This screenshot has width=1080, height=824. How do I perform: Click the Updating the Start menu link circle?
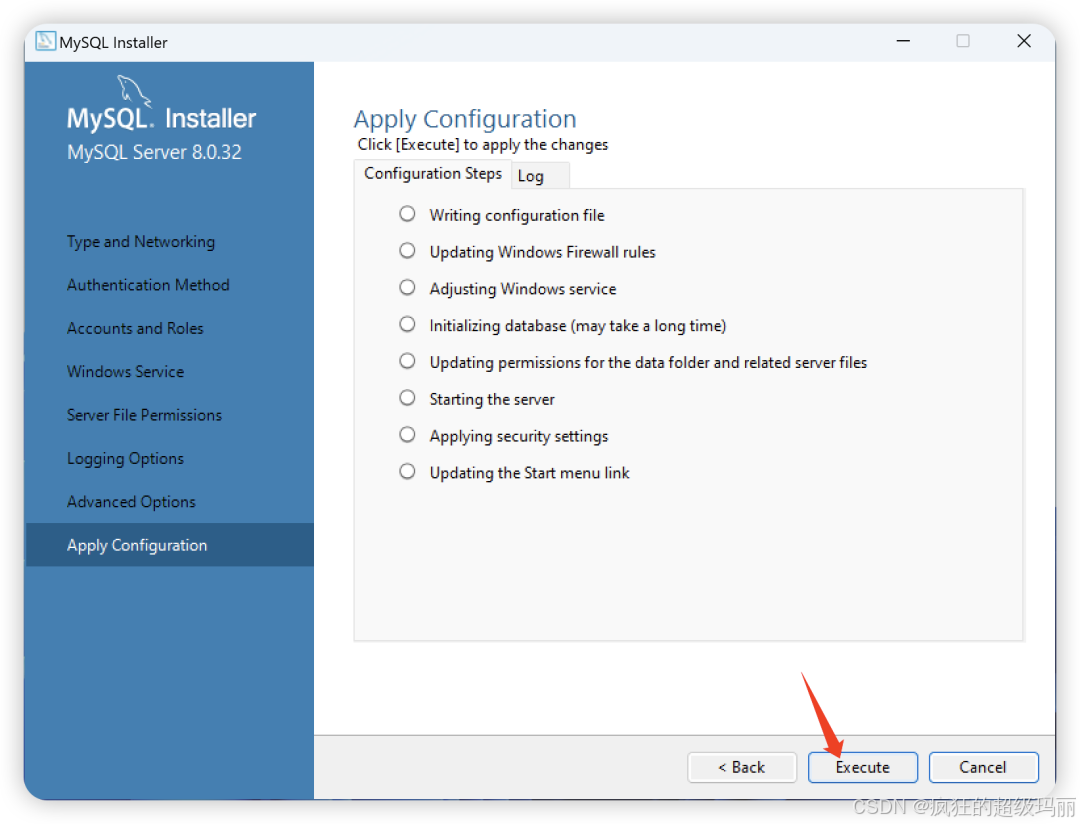407,471
